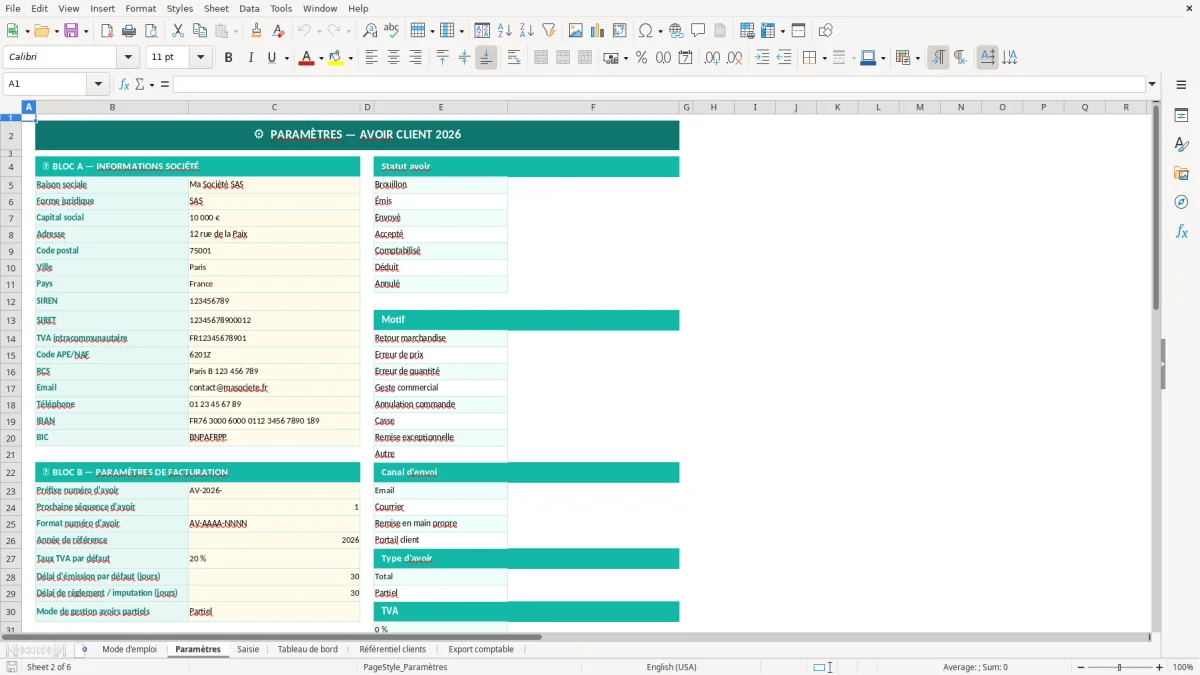Image resolution: width=1200 pixels, height=675 pixels.
Task: Run the Spelling check icon
Action: tap(391, 31)
